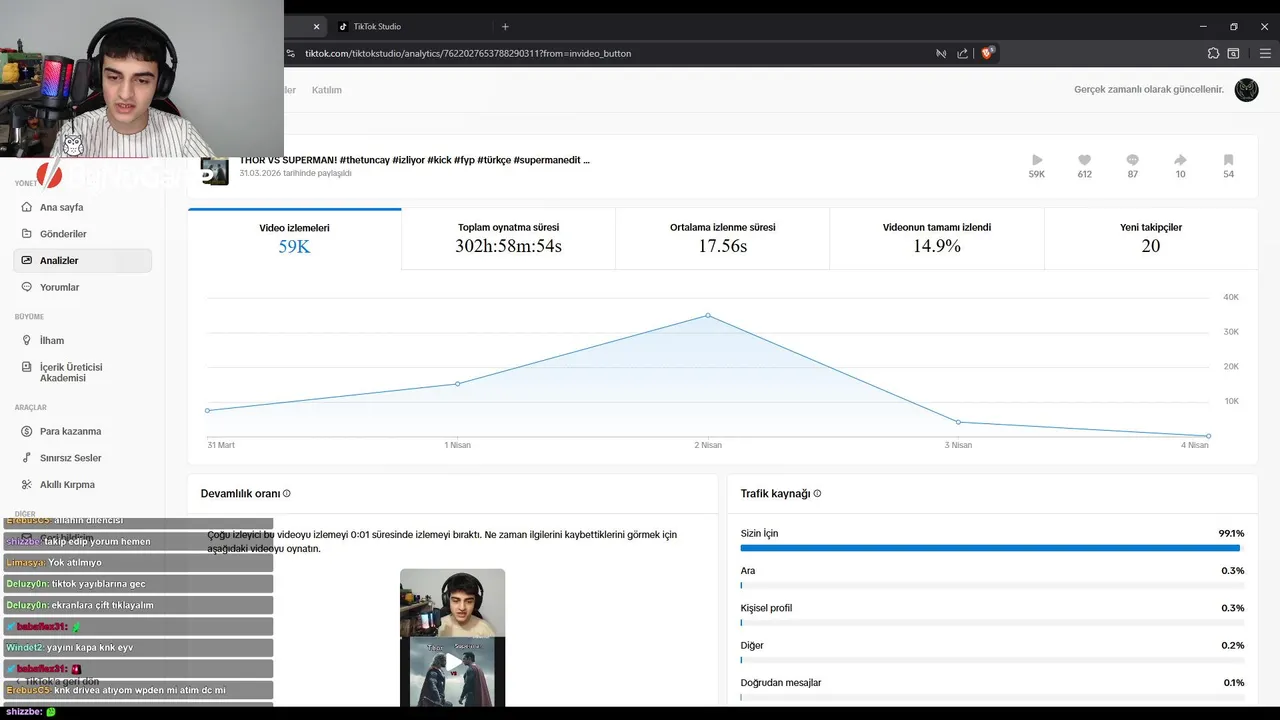Click the Yorumlar comments sidebar icon
This screenshot has height=720, width=1280.
[28, 287]
